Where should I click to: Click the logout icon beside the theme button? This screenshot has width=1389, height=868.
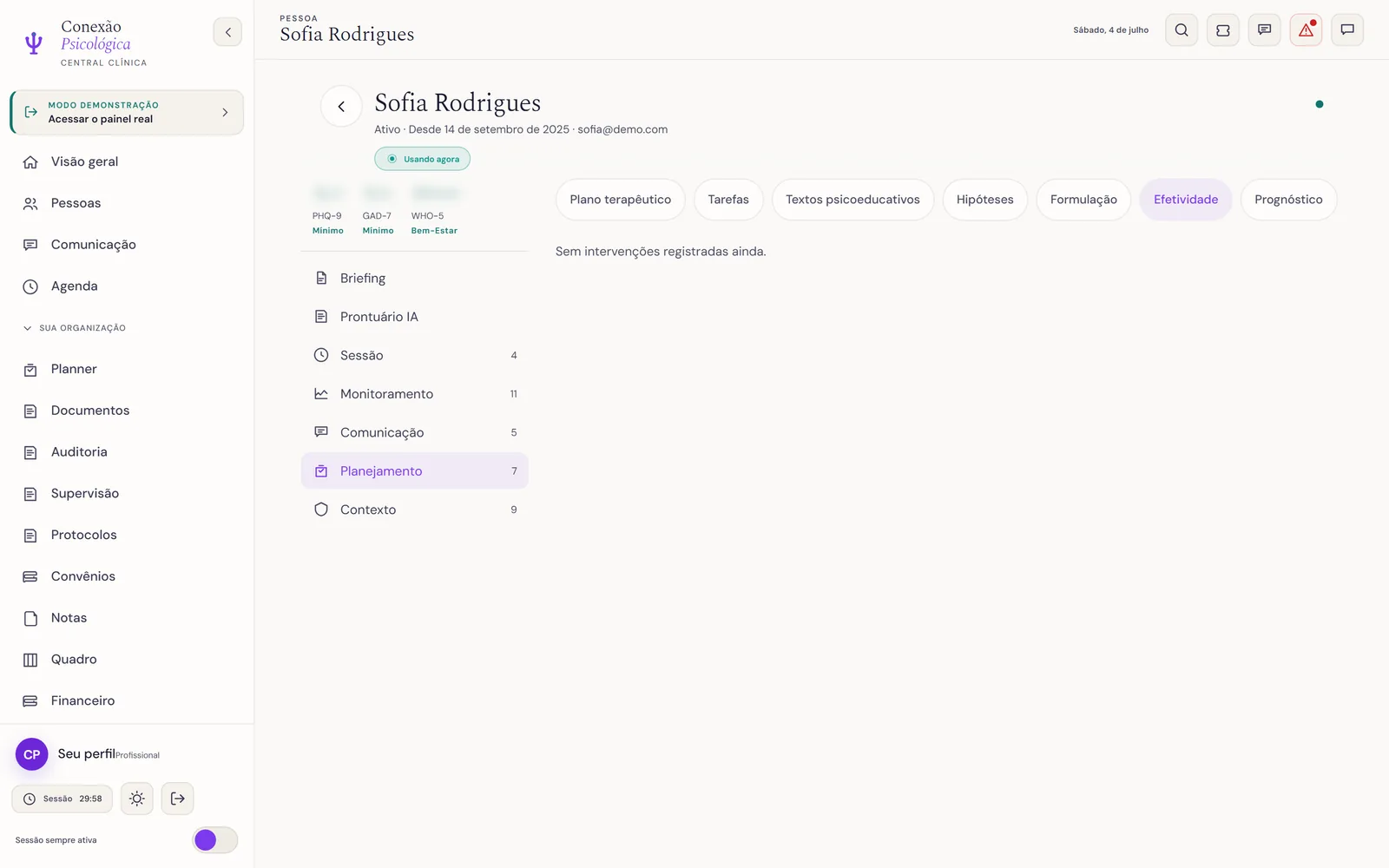177,799
